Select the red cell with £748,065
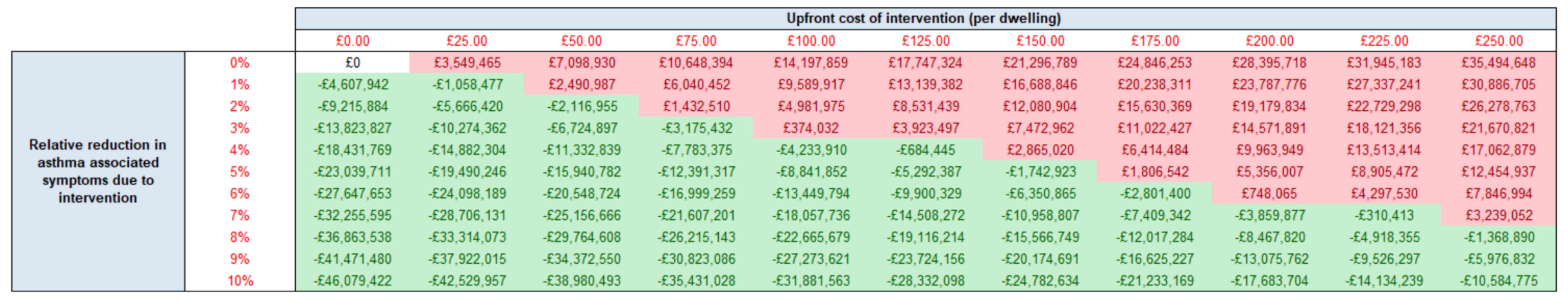The width and height of the screenshot is (1568, 305). tap(1269, 194)
